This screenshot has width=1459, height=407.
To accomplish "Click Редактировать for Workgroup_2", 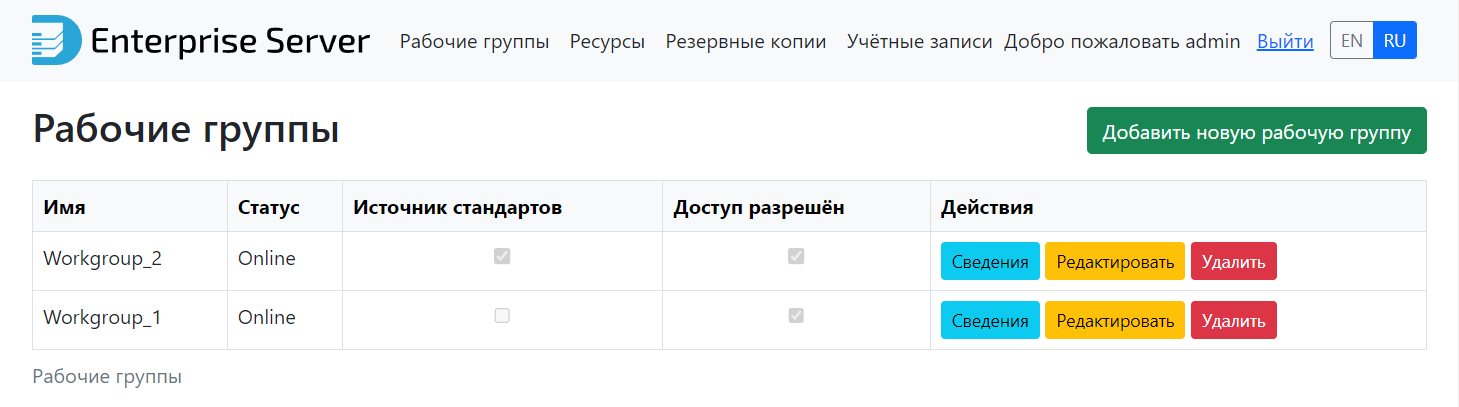I will click(x=1115, y=262).
